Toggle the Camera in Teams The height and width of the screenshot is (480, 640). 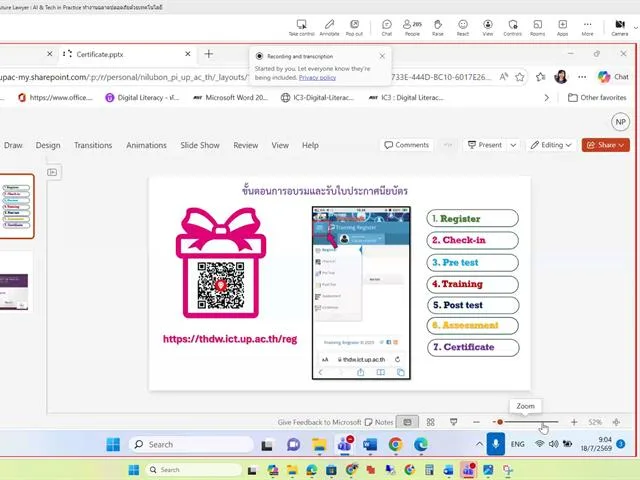pos(620,28)
